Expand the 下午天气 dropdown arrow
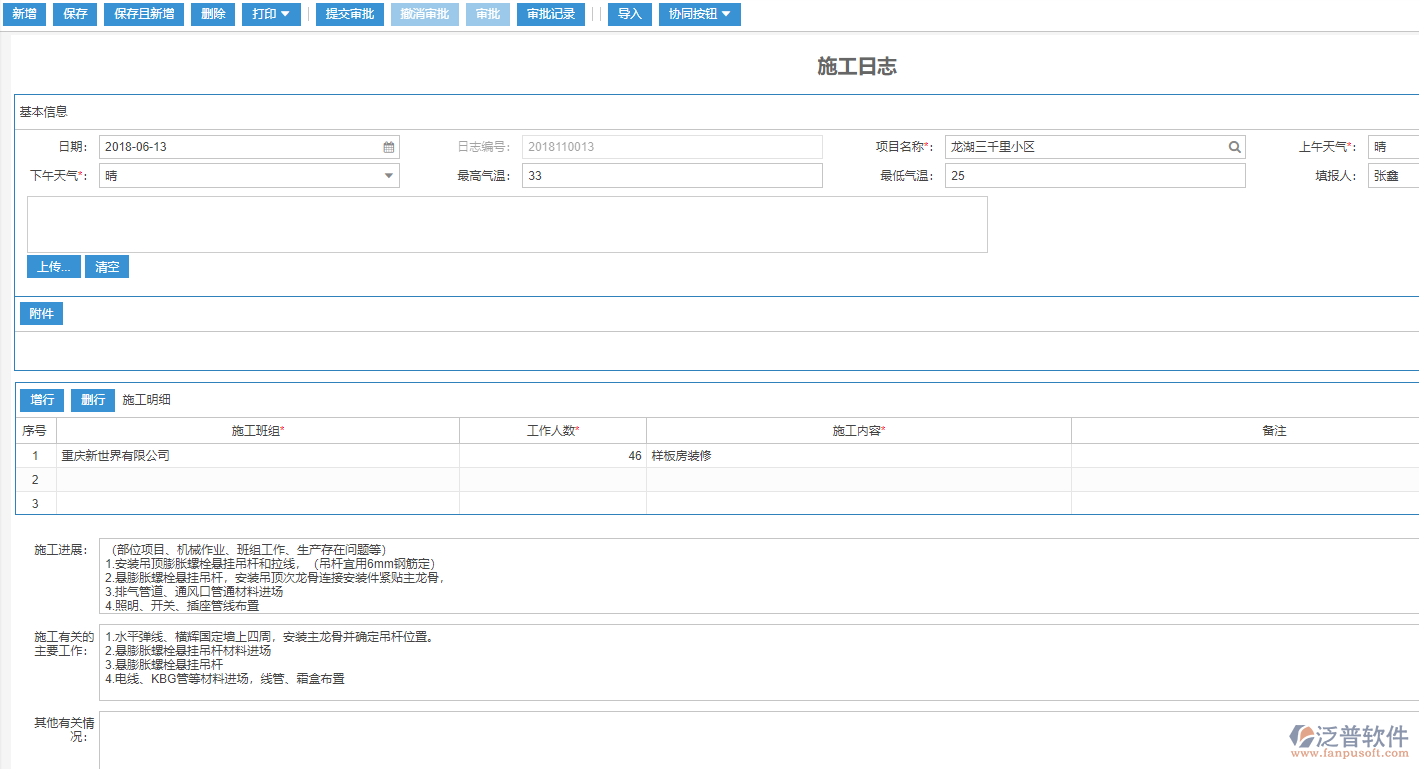The image size is (1419, 769). point(389,176)
